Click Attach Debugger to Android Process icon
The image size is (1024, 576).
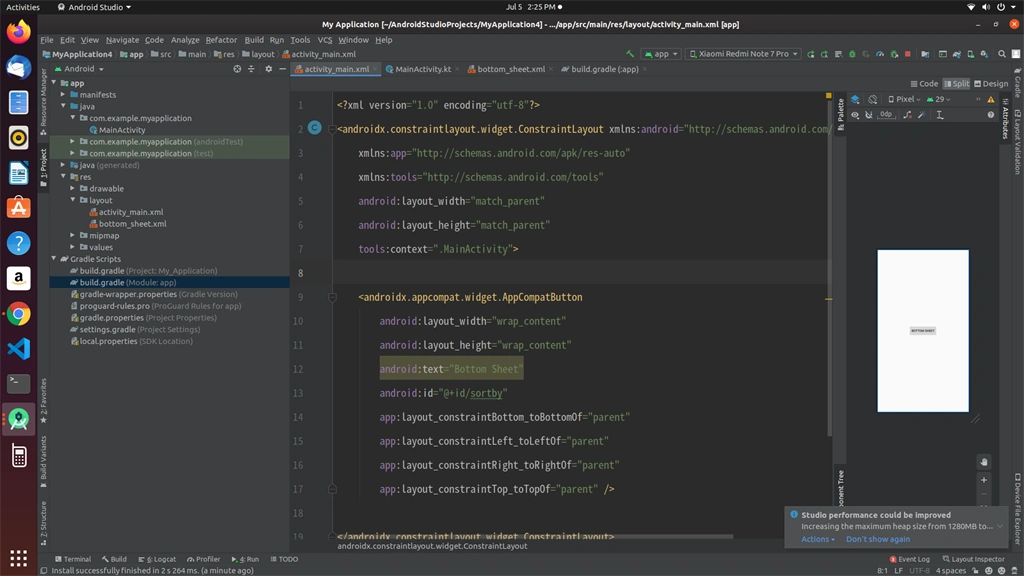click(x=894, y=54)
